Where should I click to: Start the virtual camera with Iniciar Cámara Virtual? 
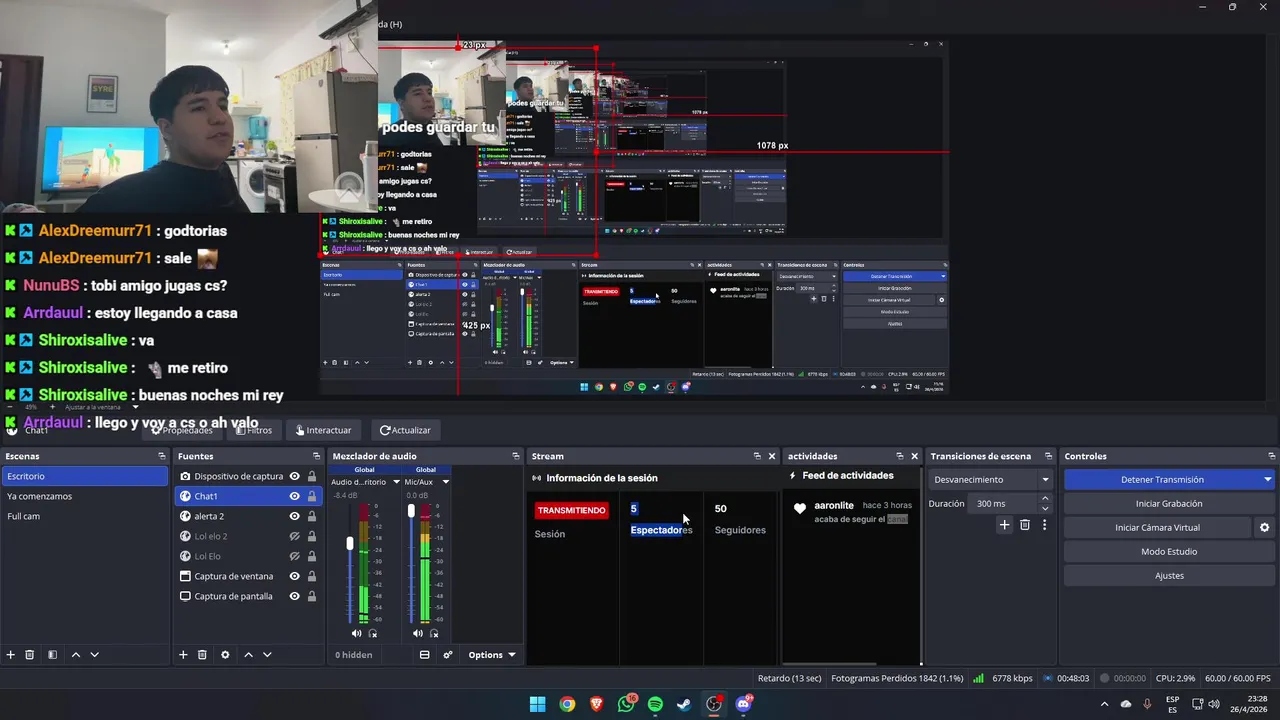click(1157, 527)
